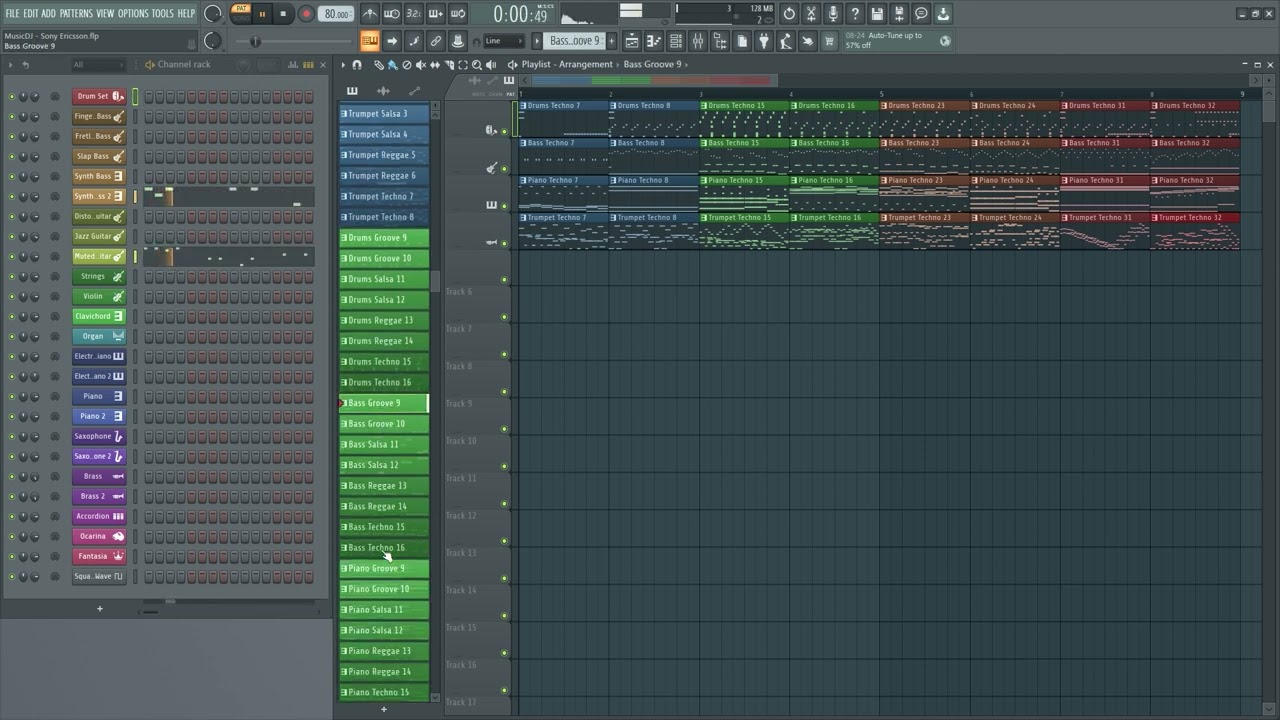
Task: Open the pattern selector Bass Groove 9
Action: click(575, 41)
